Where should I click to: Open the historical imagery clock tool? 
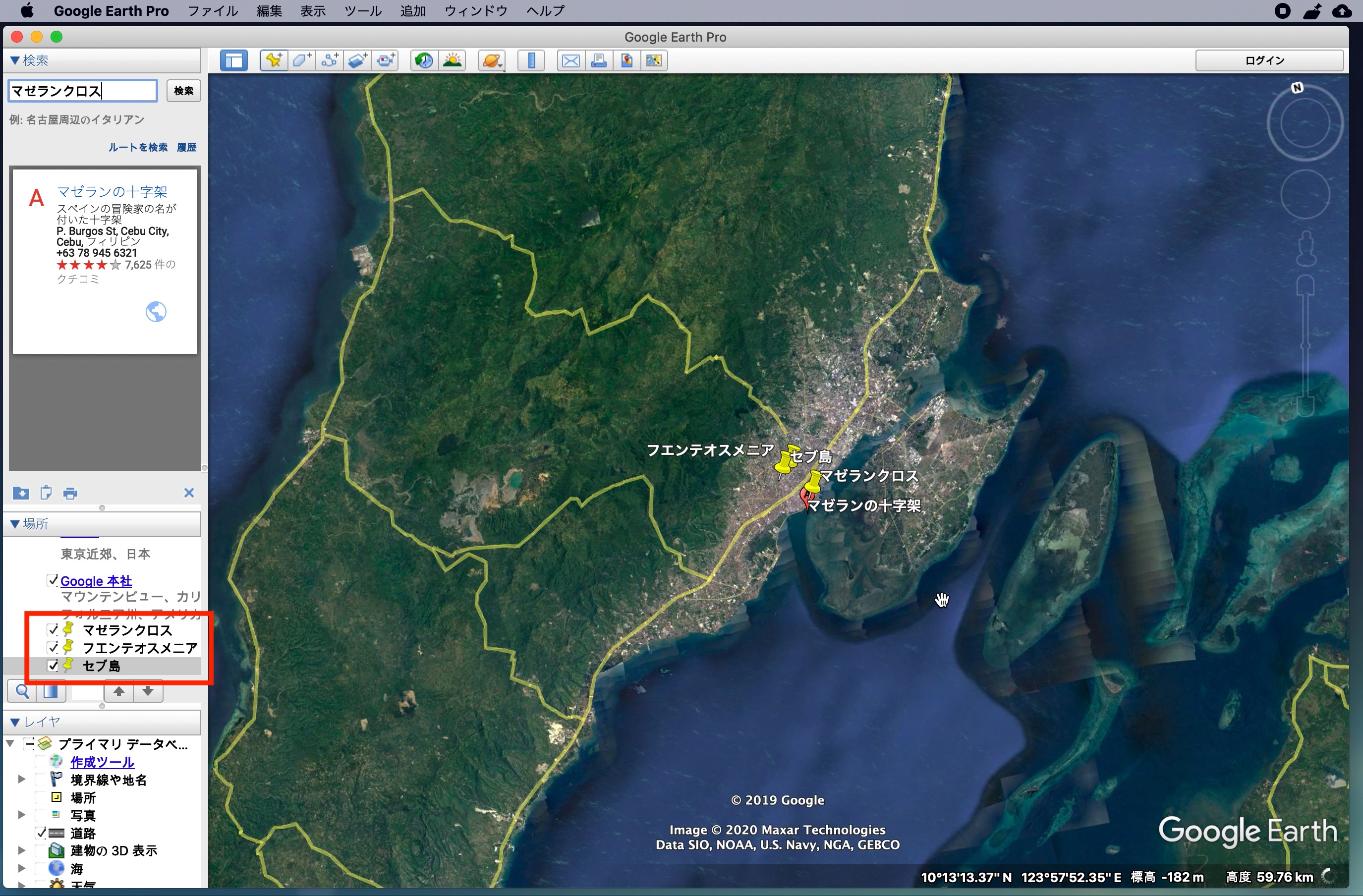[424, 60]
